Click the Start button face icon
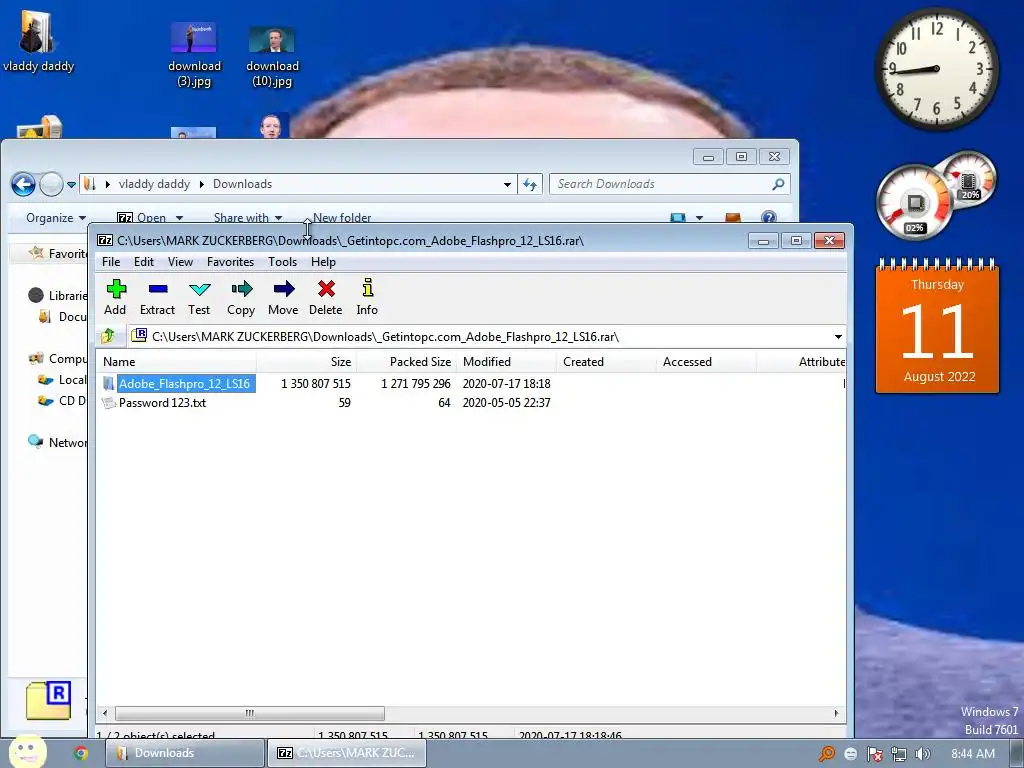Image resolution: width=1024 pixels, height=768 pixels. tap(27, 752)
